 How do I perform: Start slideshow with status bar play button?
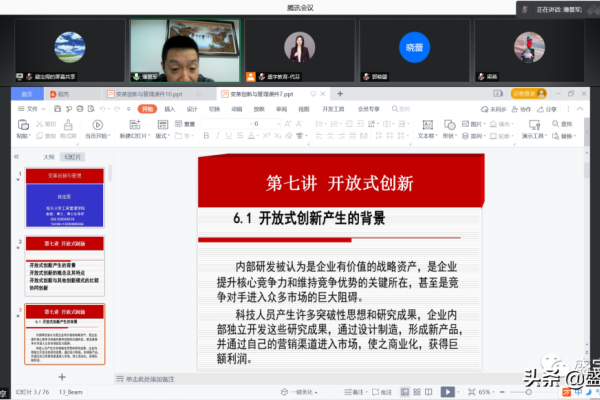tap(448, 392)
